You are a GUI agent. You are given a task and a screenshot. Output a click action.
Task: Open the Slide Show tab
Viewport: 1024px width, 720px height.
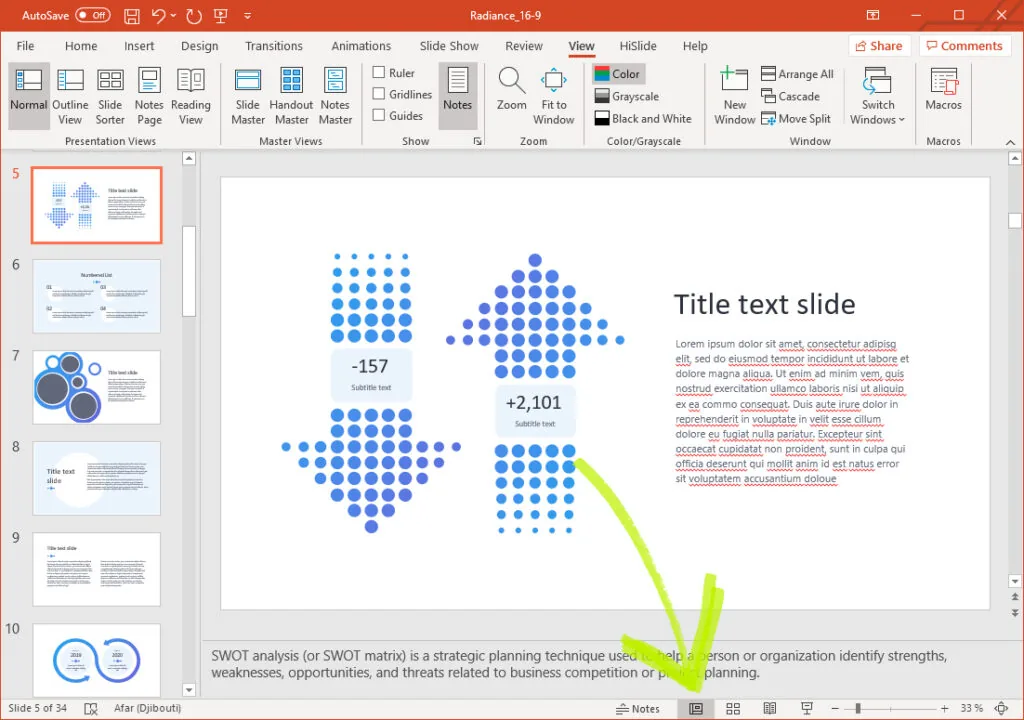pyautogui.click(x=449, y=46)
